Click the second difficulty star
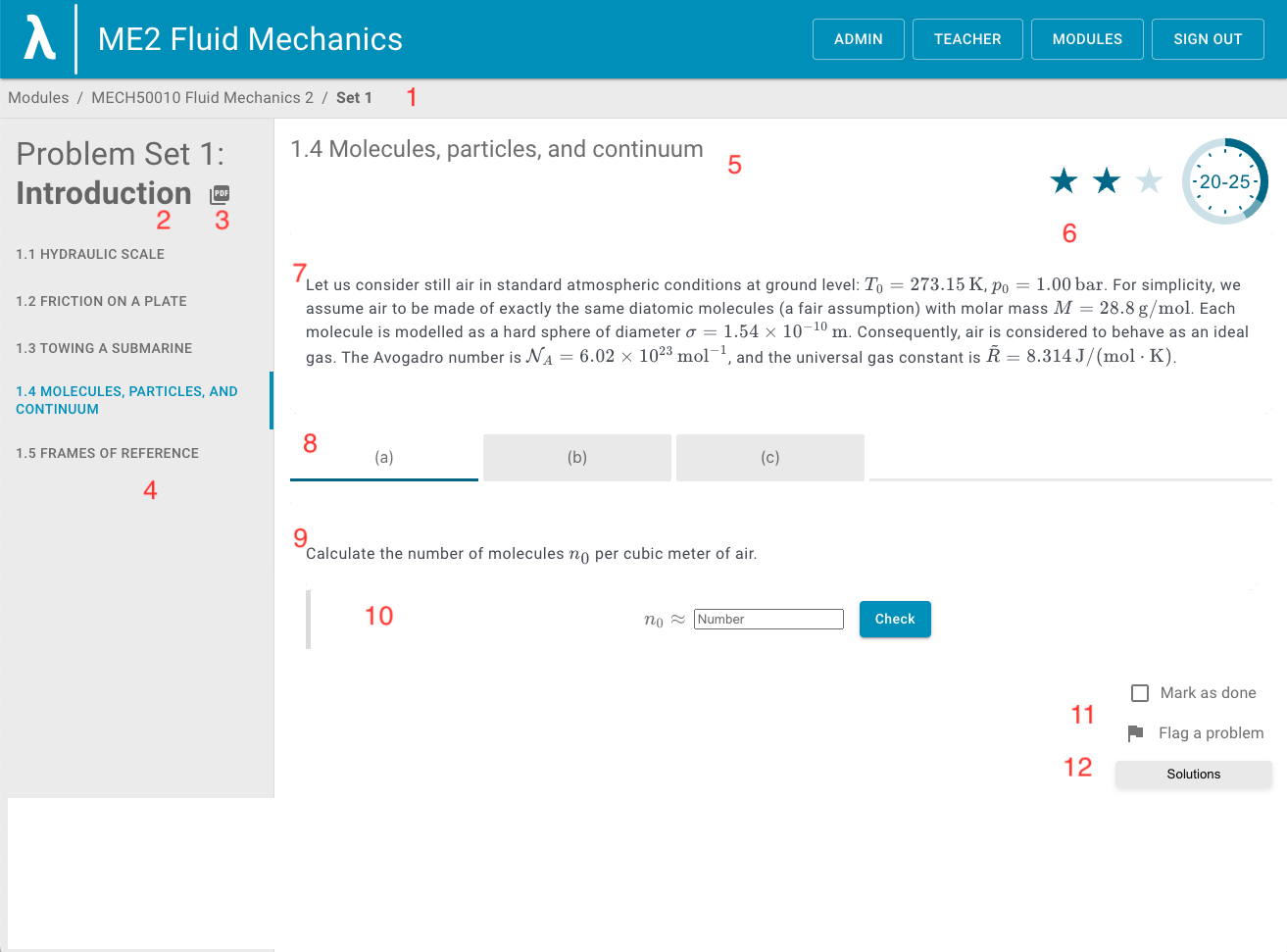The width and height of the screenshot is (1287, 952). 1106,179
